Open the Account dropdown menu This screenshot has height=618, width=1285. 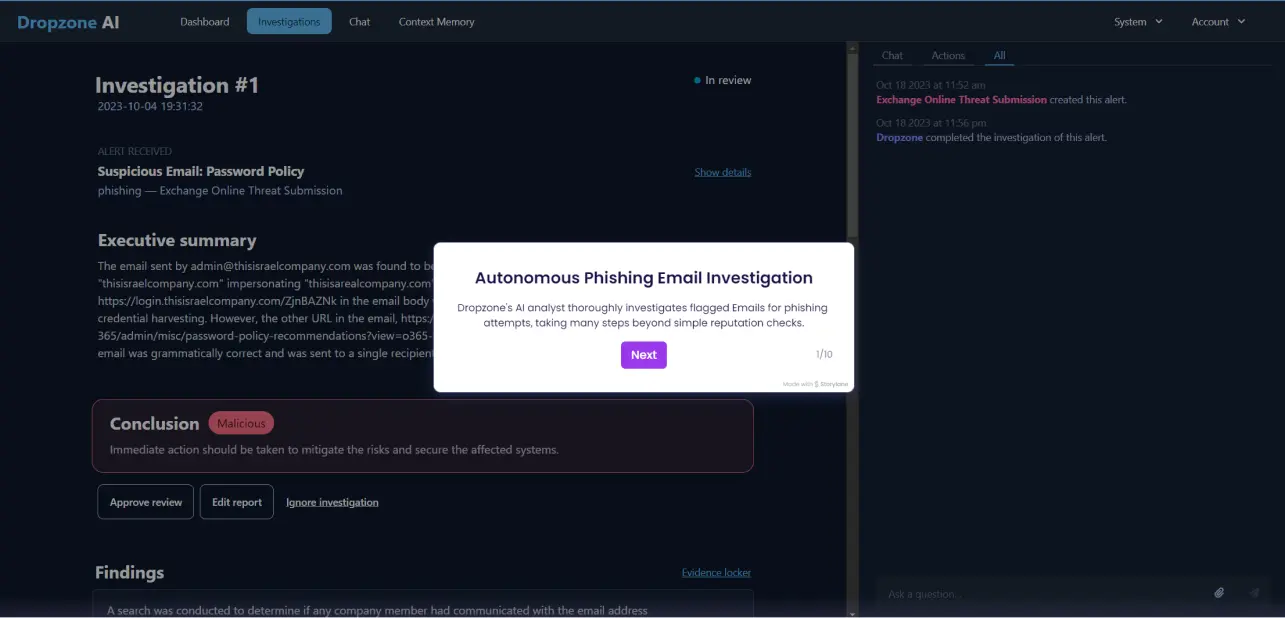click(x=1218, y=21)
